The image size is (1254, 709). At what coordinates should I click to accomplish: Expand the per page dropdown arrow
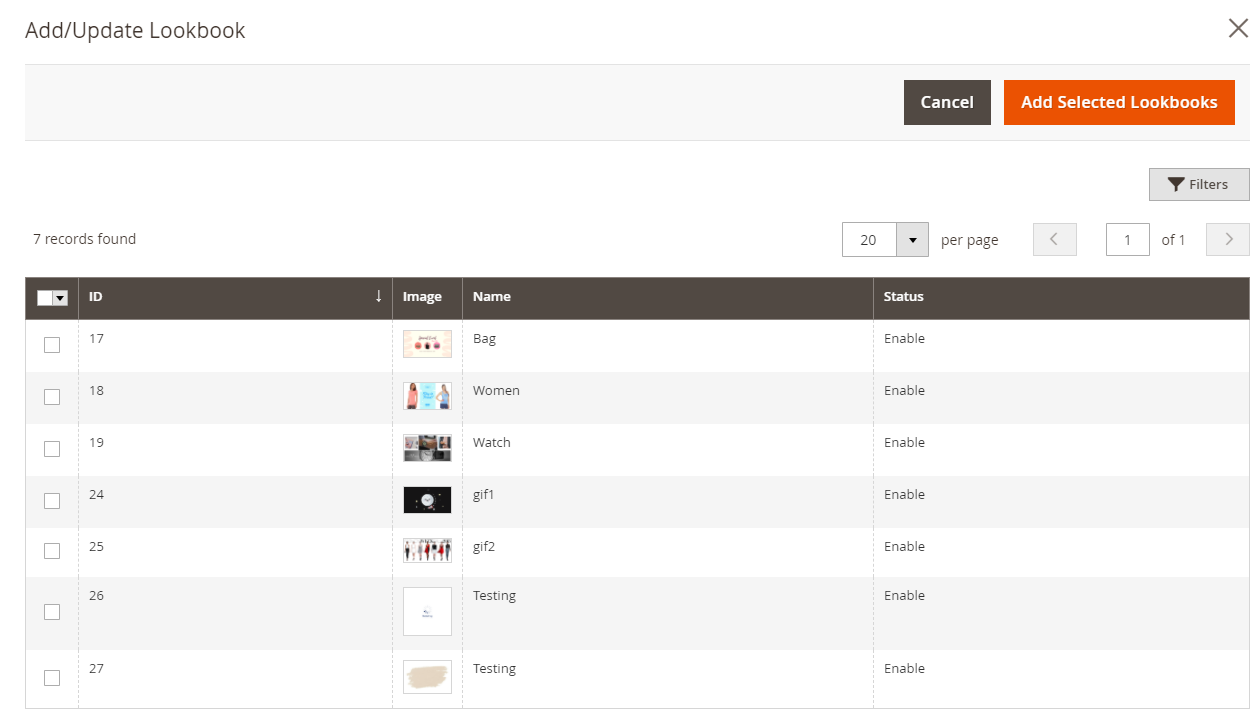coord(912,240)
